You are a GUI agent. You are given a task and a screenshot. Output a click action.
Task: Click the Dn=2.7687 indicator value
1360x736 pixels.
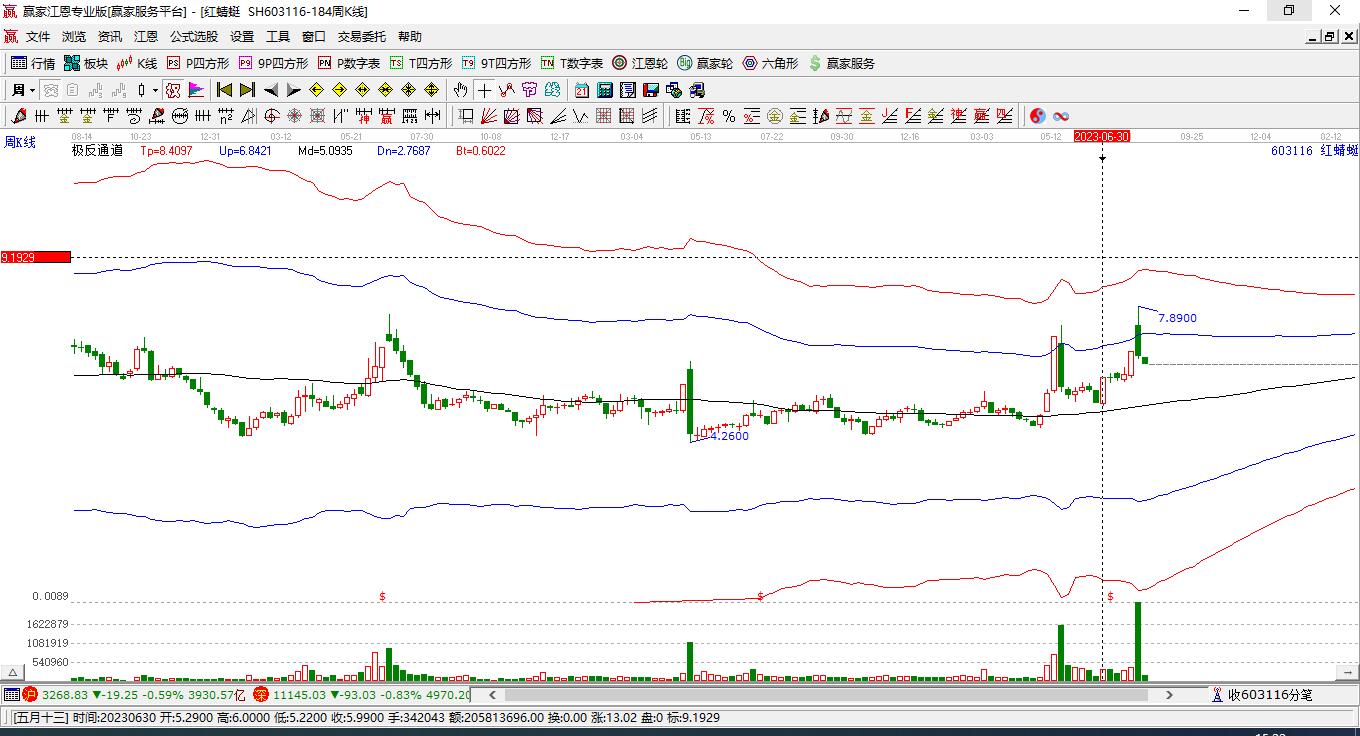(404, 151)
